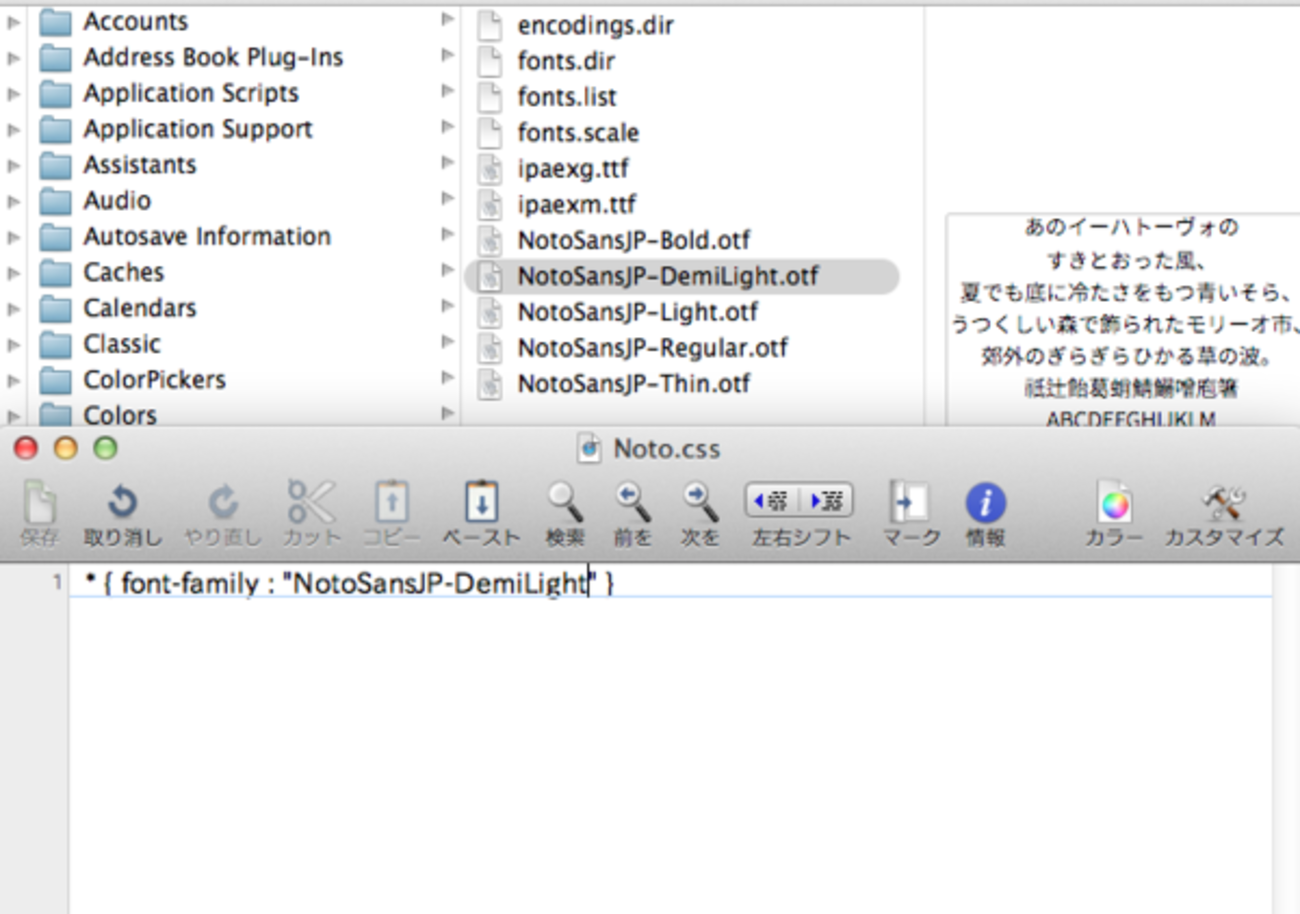
Task: Open search with the 検索 magnifier icon
Action: pyautogui.click(x=565, y=502)
